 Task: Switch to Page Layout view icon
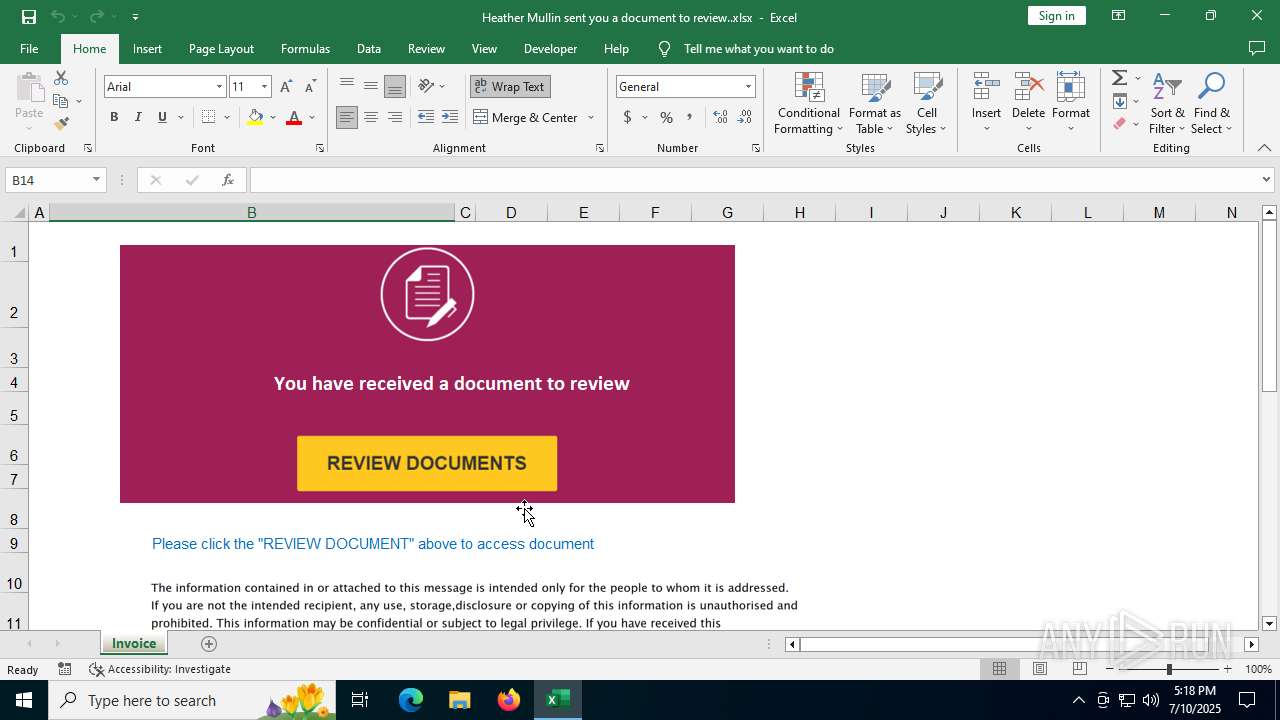pyautogui.click(x=1040, y=669)
